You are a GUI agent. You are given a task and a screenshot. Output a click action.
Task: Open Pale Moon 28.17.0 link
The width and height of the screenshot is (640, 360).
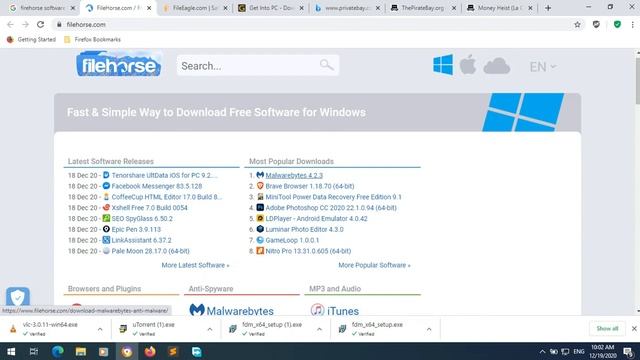[x=151, y=251]
